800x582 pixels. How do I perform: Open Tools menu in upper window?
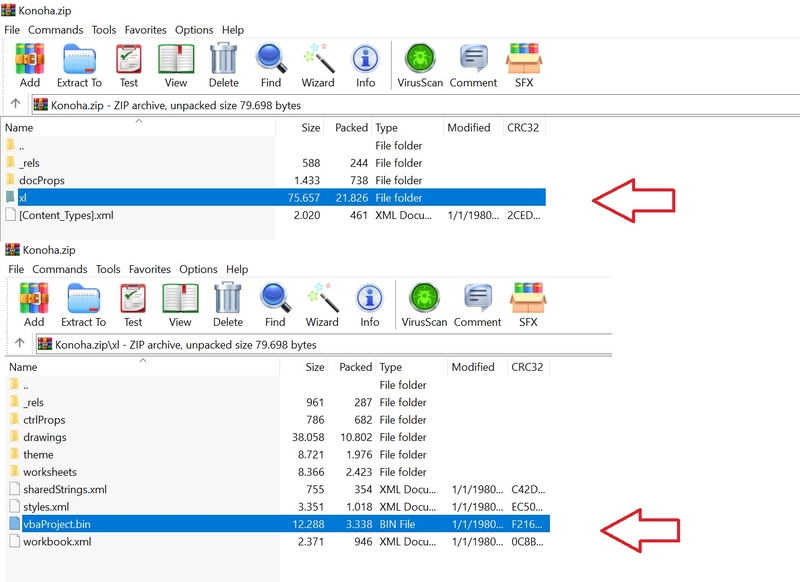tap(104, 30)
